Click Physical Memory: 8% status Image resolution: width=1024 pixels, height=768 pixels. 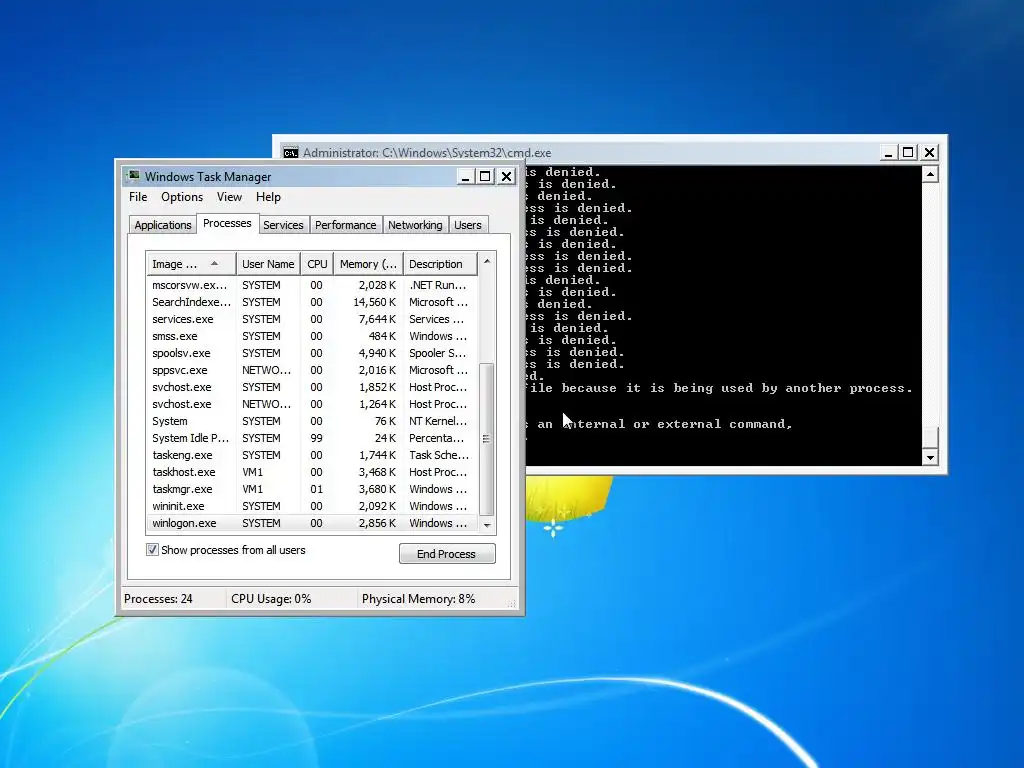(419, 599)
